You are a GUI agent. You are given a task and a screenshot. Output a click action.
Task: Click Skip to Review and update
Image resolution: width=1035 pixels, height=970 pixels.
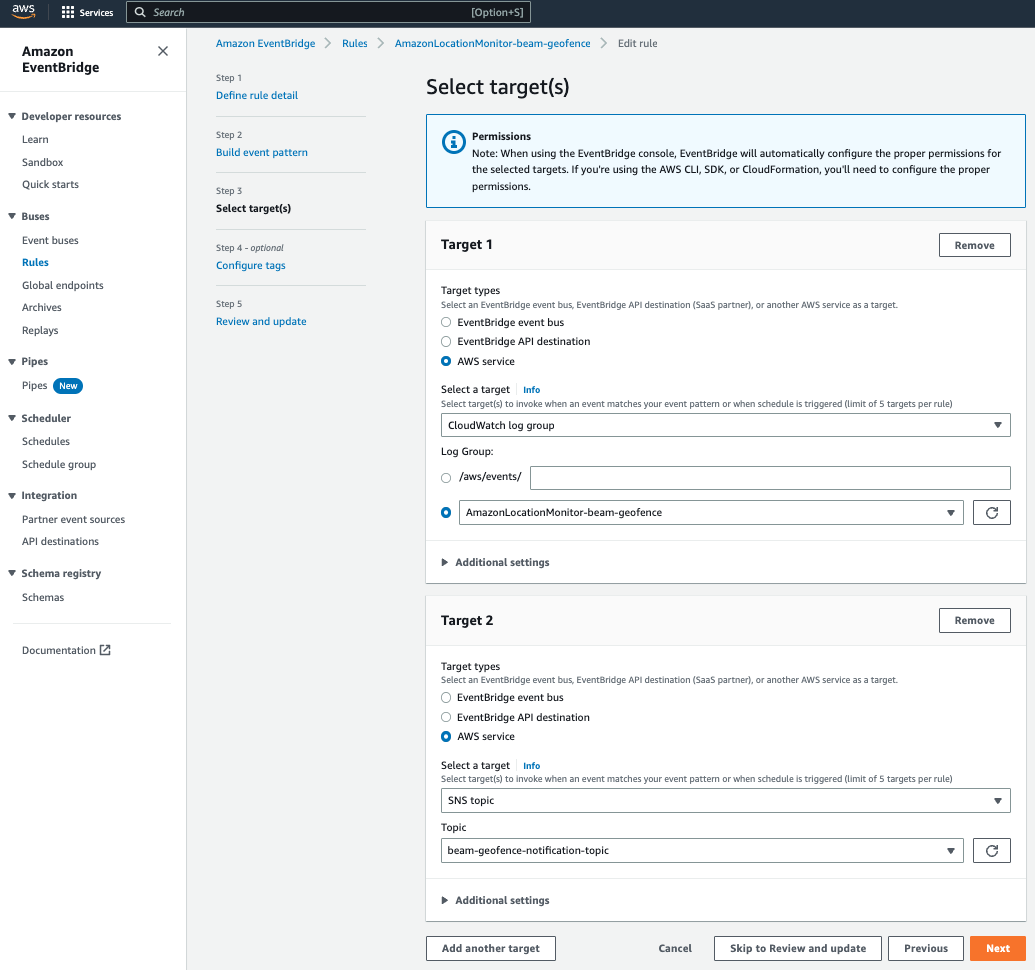point(797,948)
